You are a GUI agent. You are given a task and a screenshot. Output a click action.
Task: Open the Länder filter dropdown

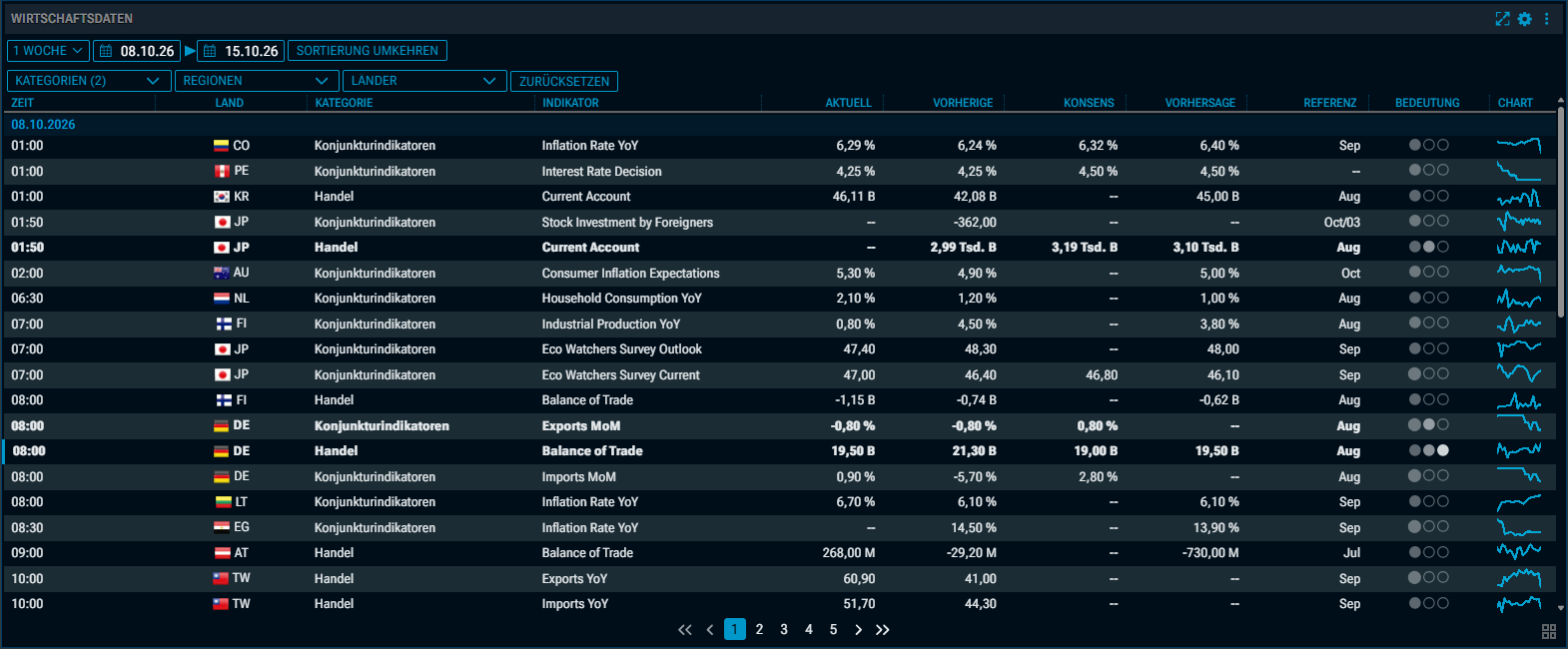coord(424,81)
